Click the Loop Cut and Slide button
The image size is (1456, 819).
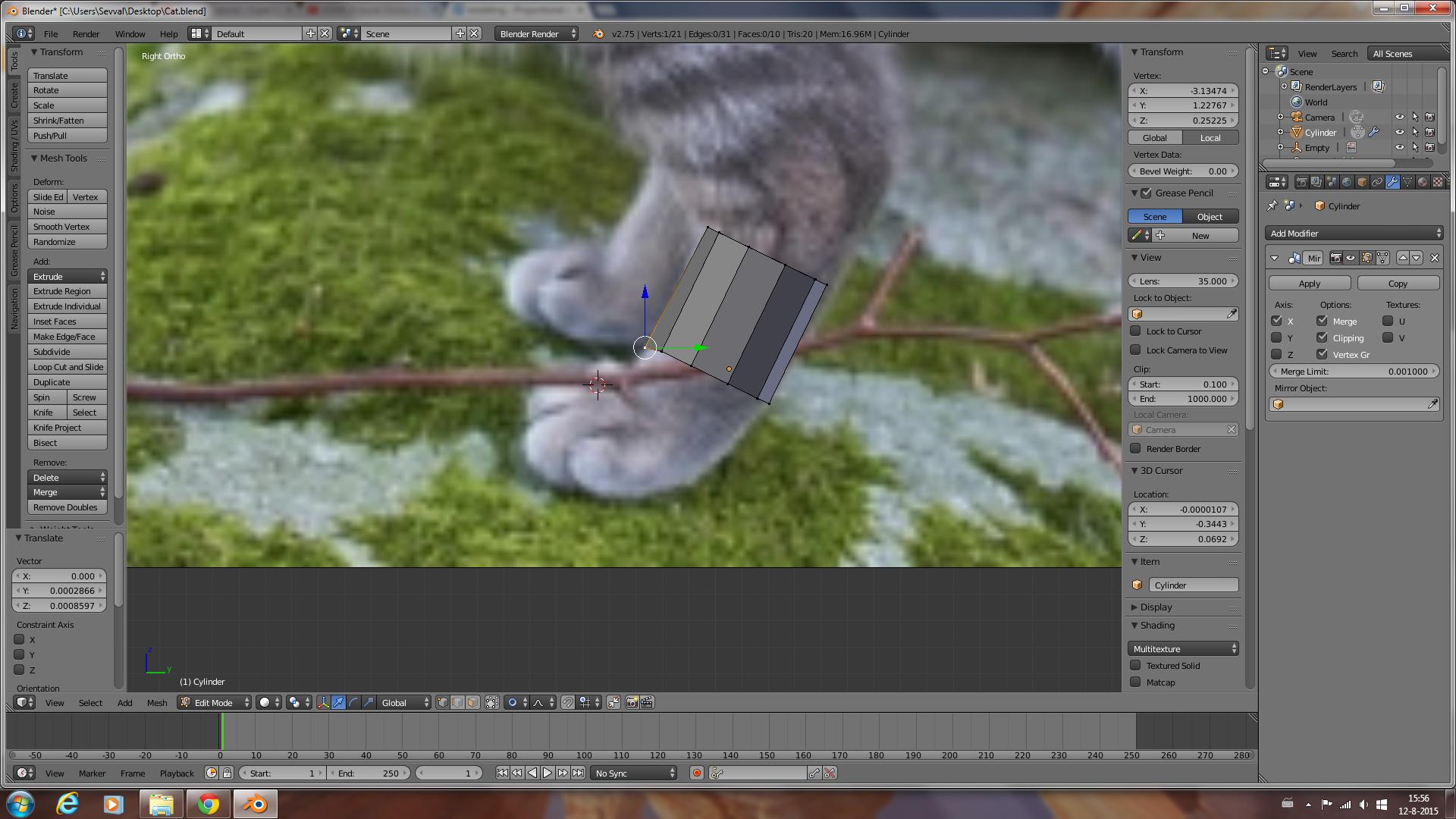[x=67, y=366]
